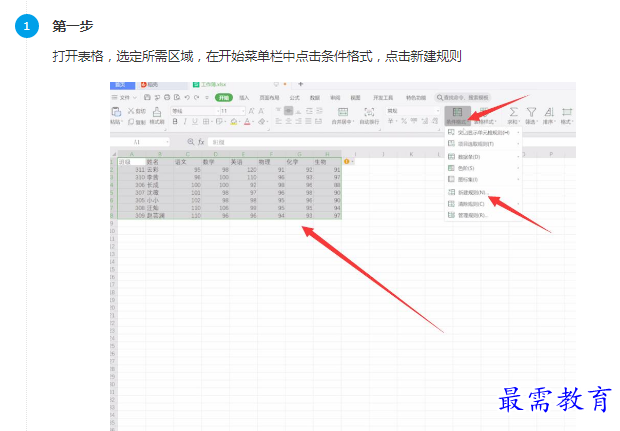
Task: Click the Sort (排序) icon
Action: click(549, 112)
